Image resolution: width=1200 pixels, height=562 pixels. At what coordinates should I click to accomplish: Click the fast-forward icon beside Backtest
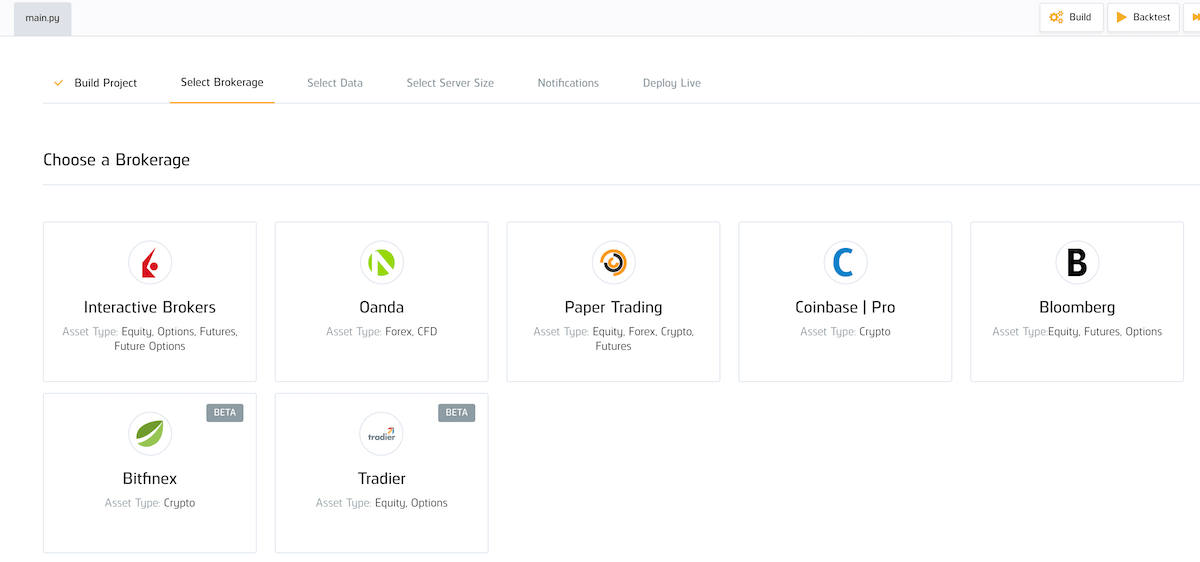coord(1193,17)
